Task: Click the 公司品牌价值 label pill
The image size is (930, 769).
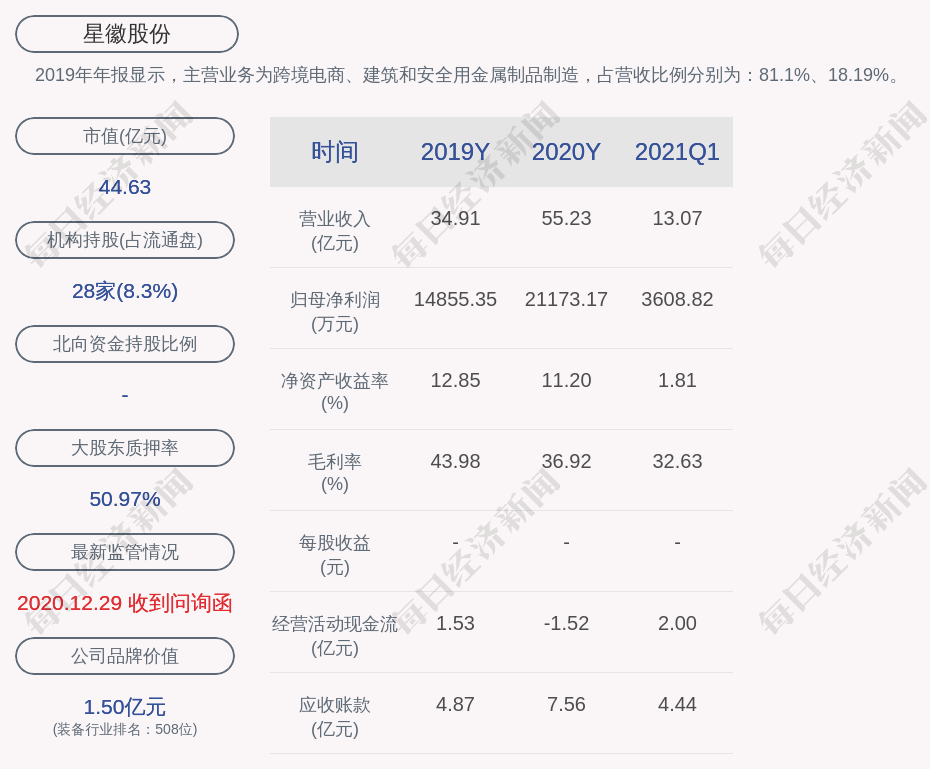Action: coord(125,656)
